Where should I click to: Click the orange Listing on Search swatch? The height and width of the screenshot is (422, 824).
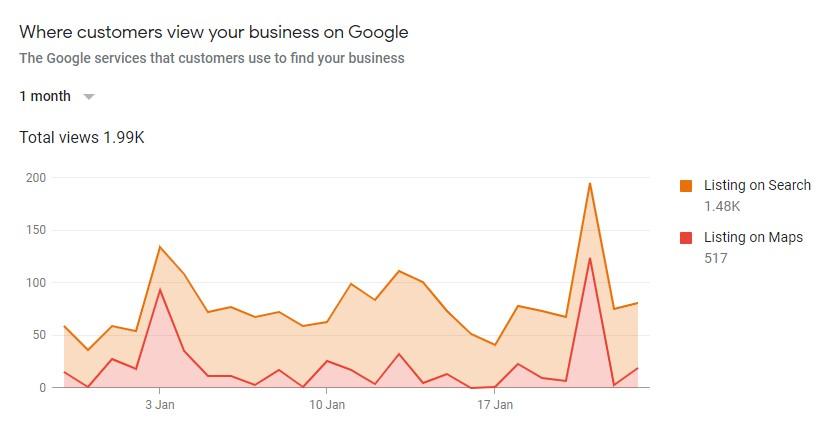click(686, 186)
